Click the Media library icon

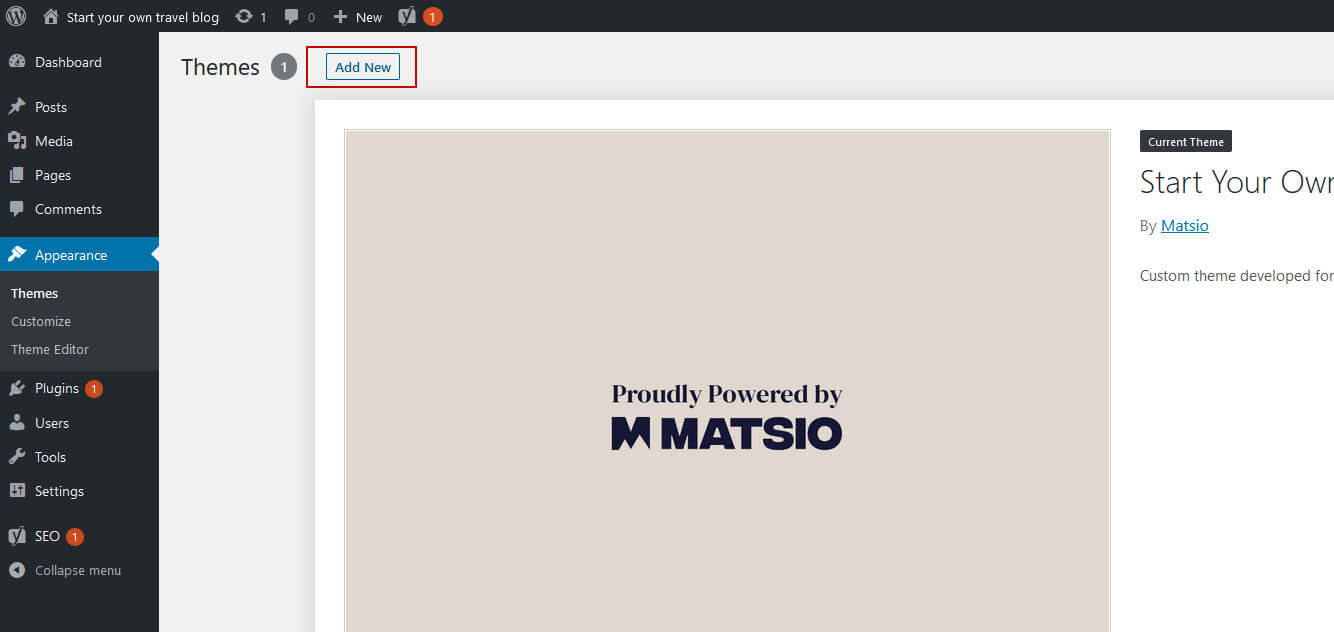pos(17,141)
